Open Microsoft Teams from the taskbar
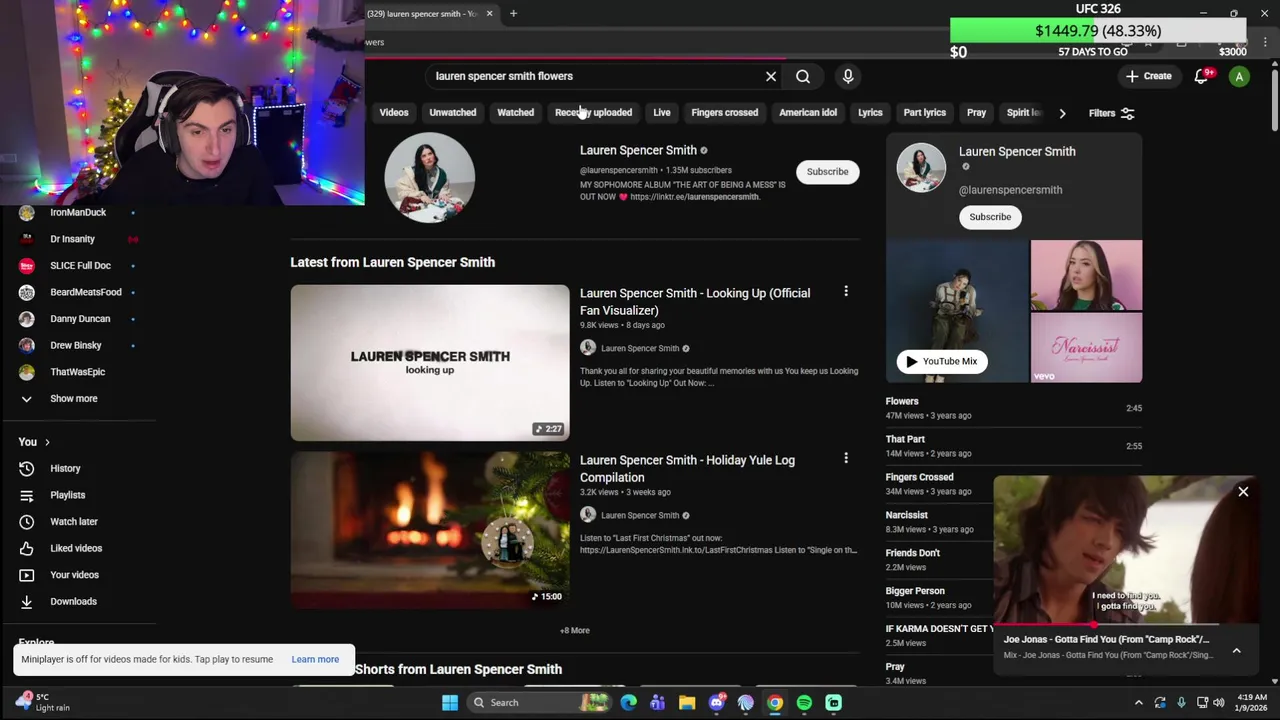The height and width of the screenshot is (720, 1280). point(657,702)
